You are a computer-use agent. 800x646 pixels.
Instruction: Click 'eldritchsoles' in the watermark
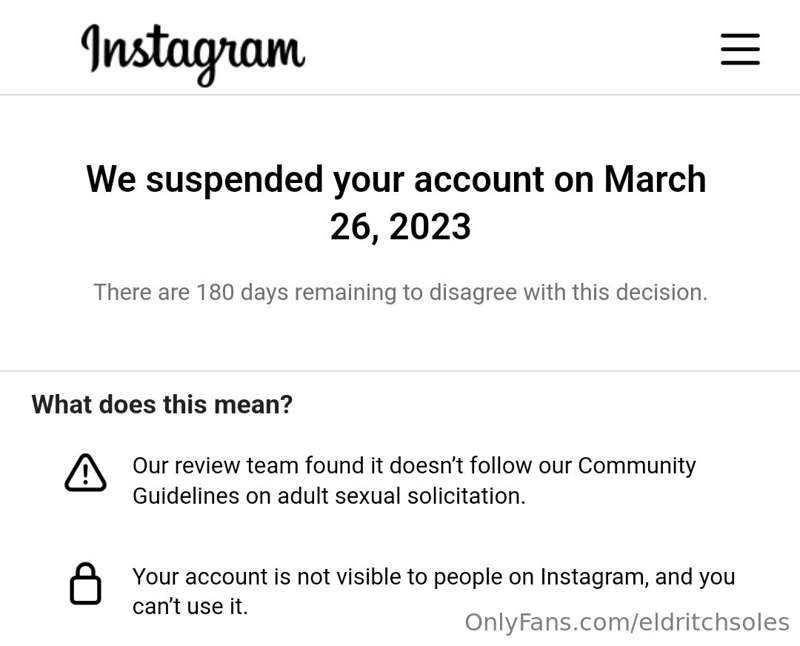coord(713,622)
